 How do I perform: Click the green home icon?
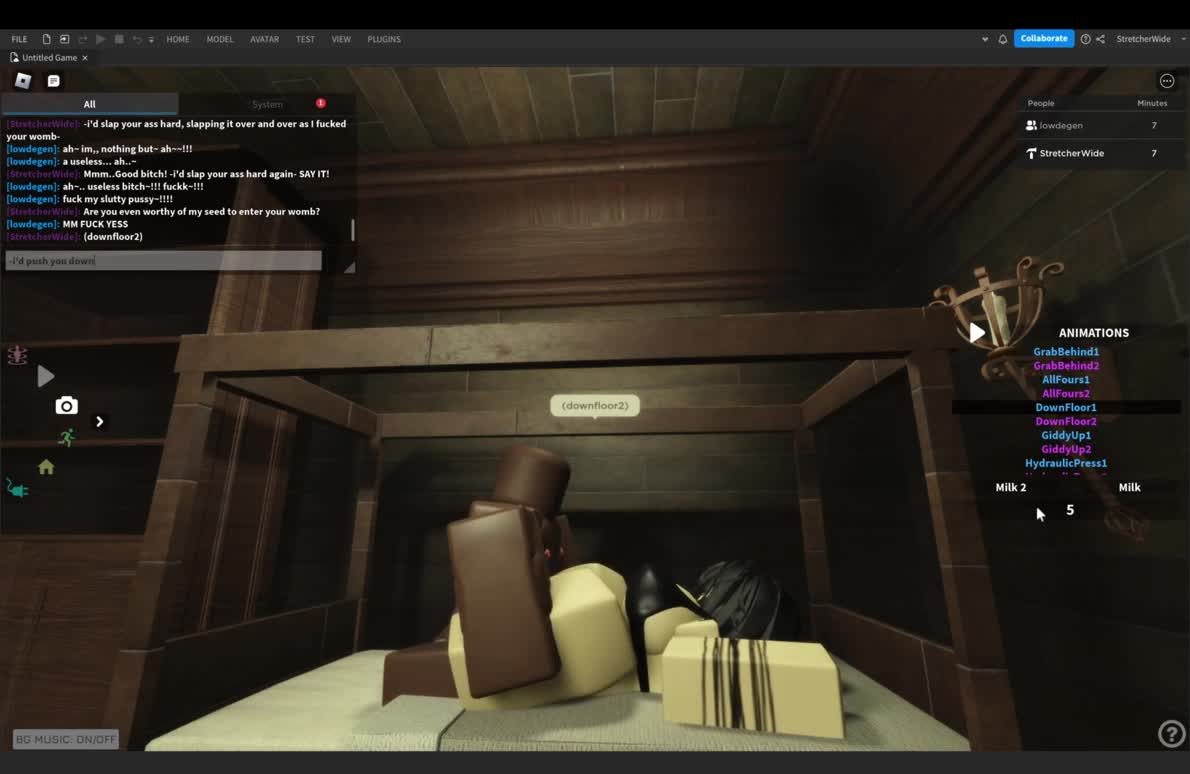click(46, 467)
